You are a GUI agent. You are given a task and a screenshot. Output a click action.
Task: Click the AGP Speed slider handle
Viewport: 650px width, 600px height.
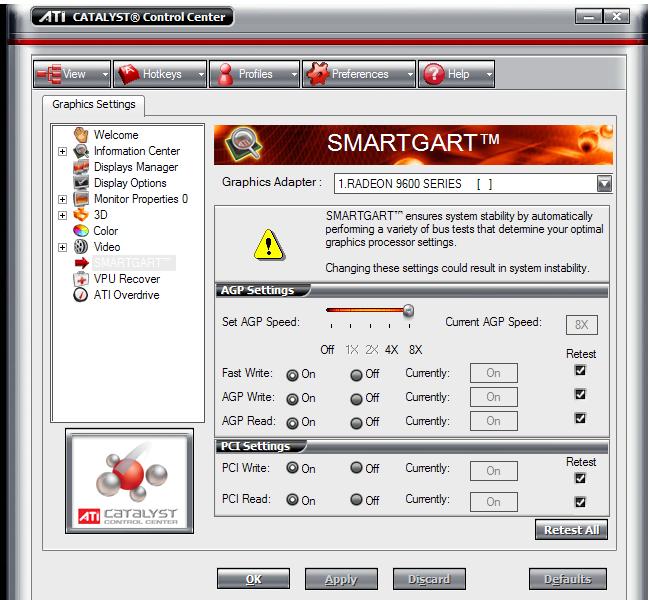[x=408, y=311]
